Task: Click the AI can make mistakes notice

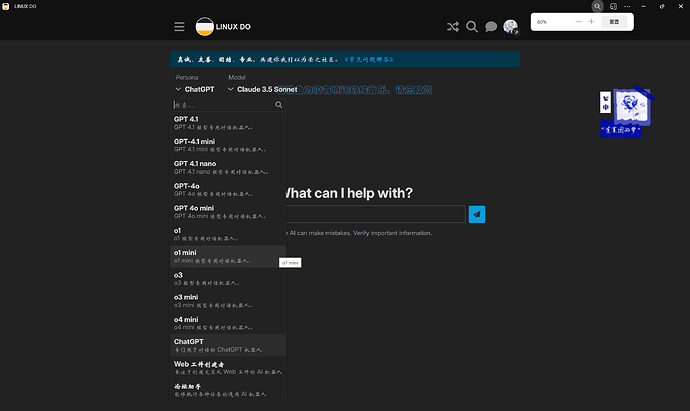Action: (x=359, y=233)
